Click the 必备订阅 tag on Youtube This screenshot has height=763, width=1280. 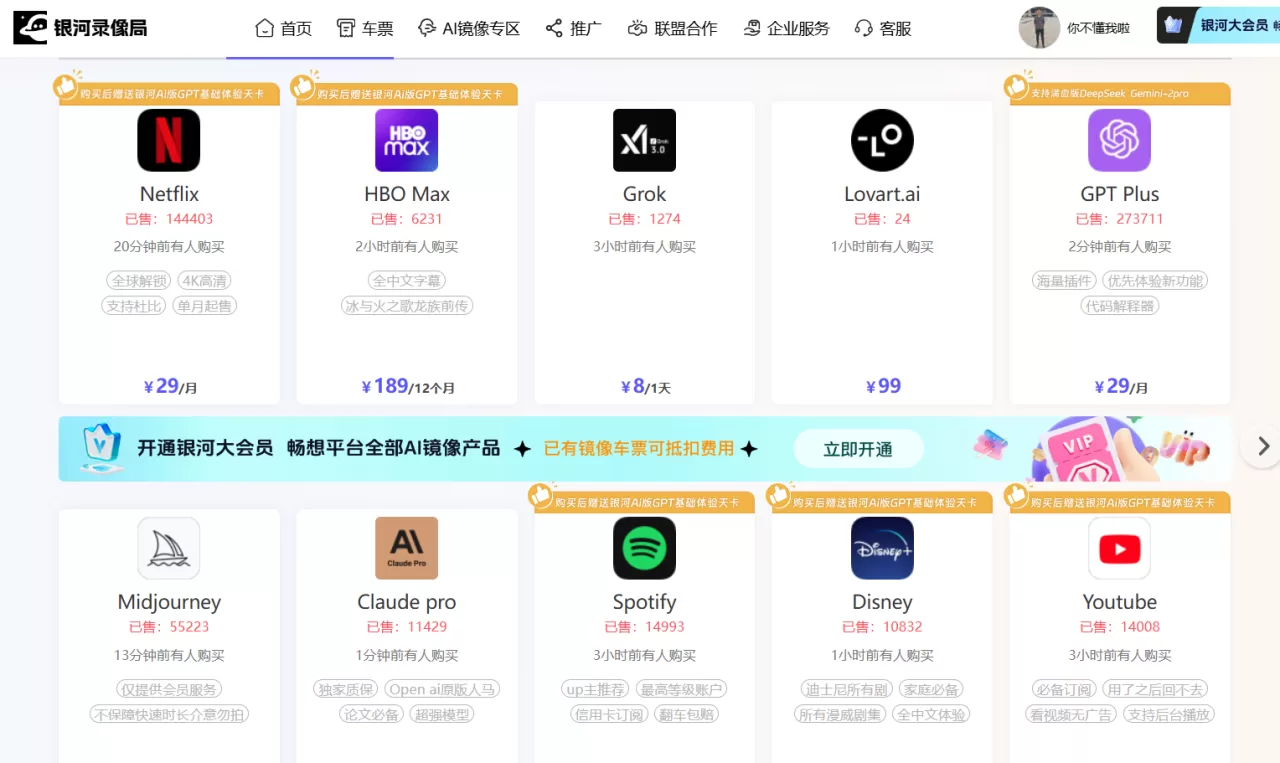(1064, 689)
